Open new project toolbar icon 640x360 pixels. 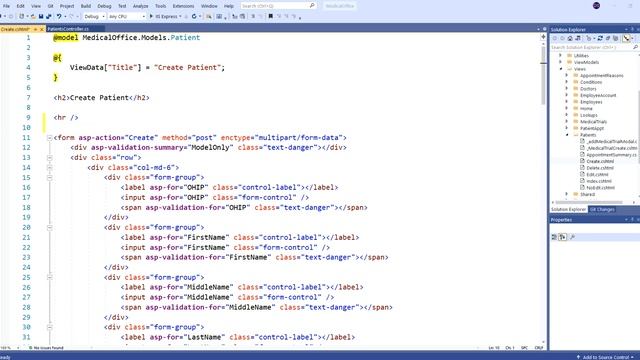coord(22,16)
